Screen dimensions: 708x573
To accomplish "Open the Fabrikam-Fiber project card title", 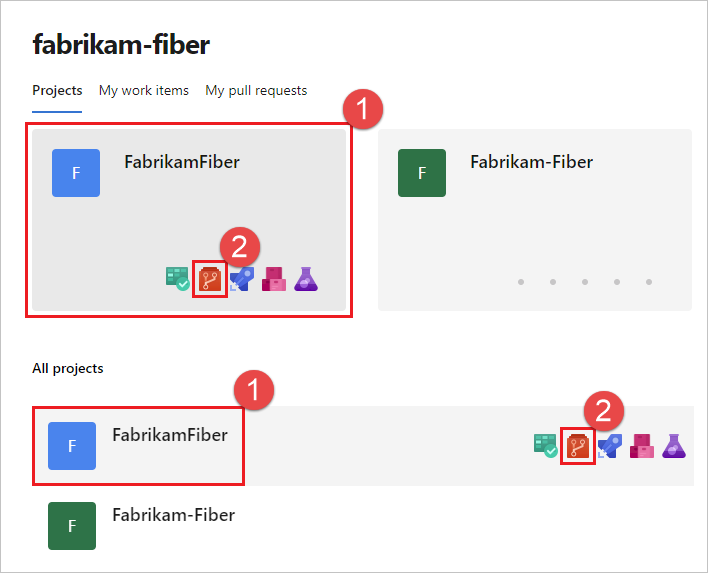I will (531, 161).
